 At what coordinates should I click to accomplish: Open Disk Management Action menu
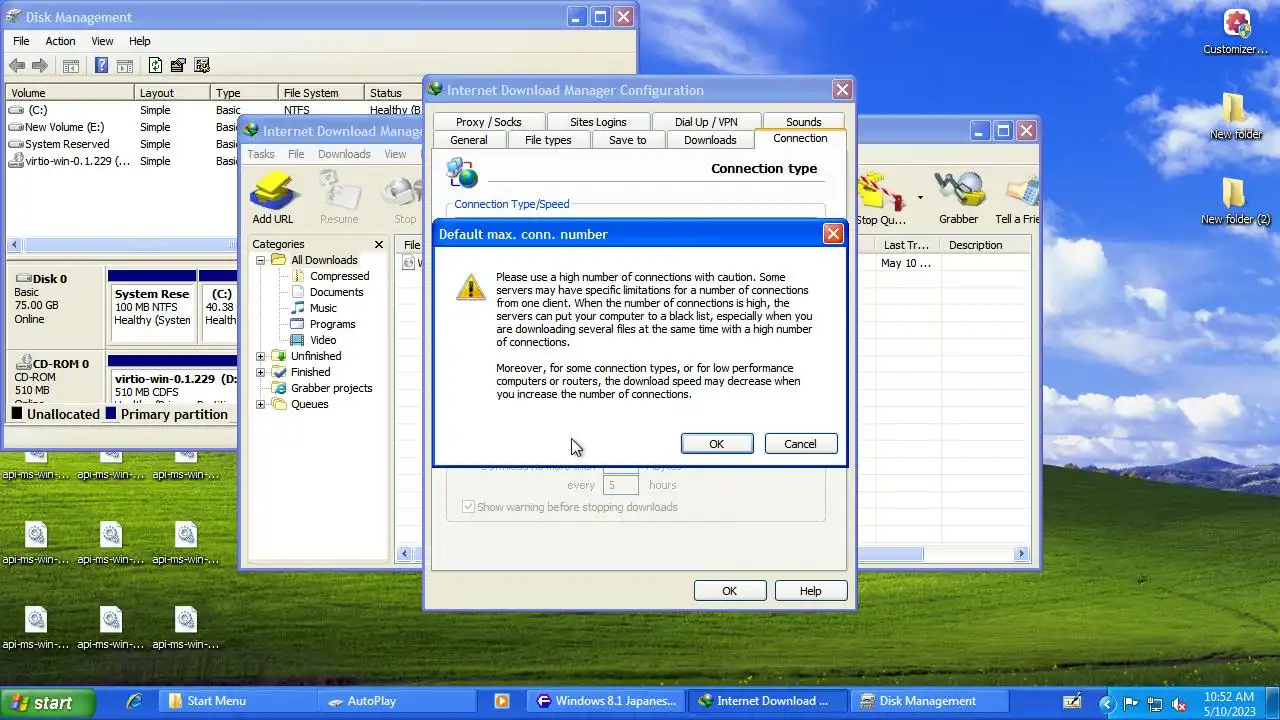pyautogui.click(x=60, y=41)
